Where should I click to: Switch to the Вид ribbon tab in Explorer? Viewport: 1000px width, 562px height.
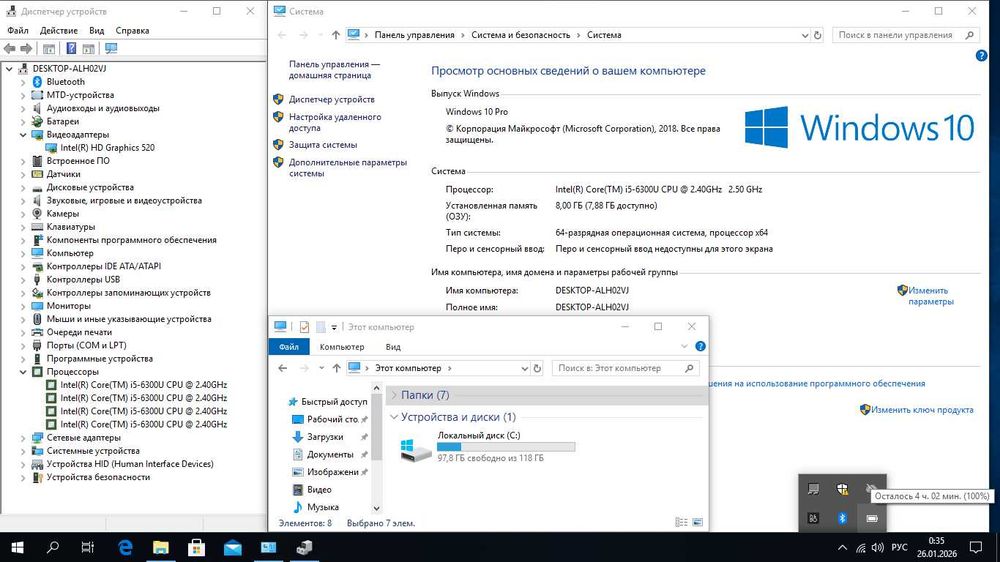[393, 346]
